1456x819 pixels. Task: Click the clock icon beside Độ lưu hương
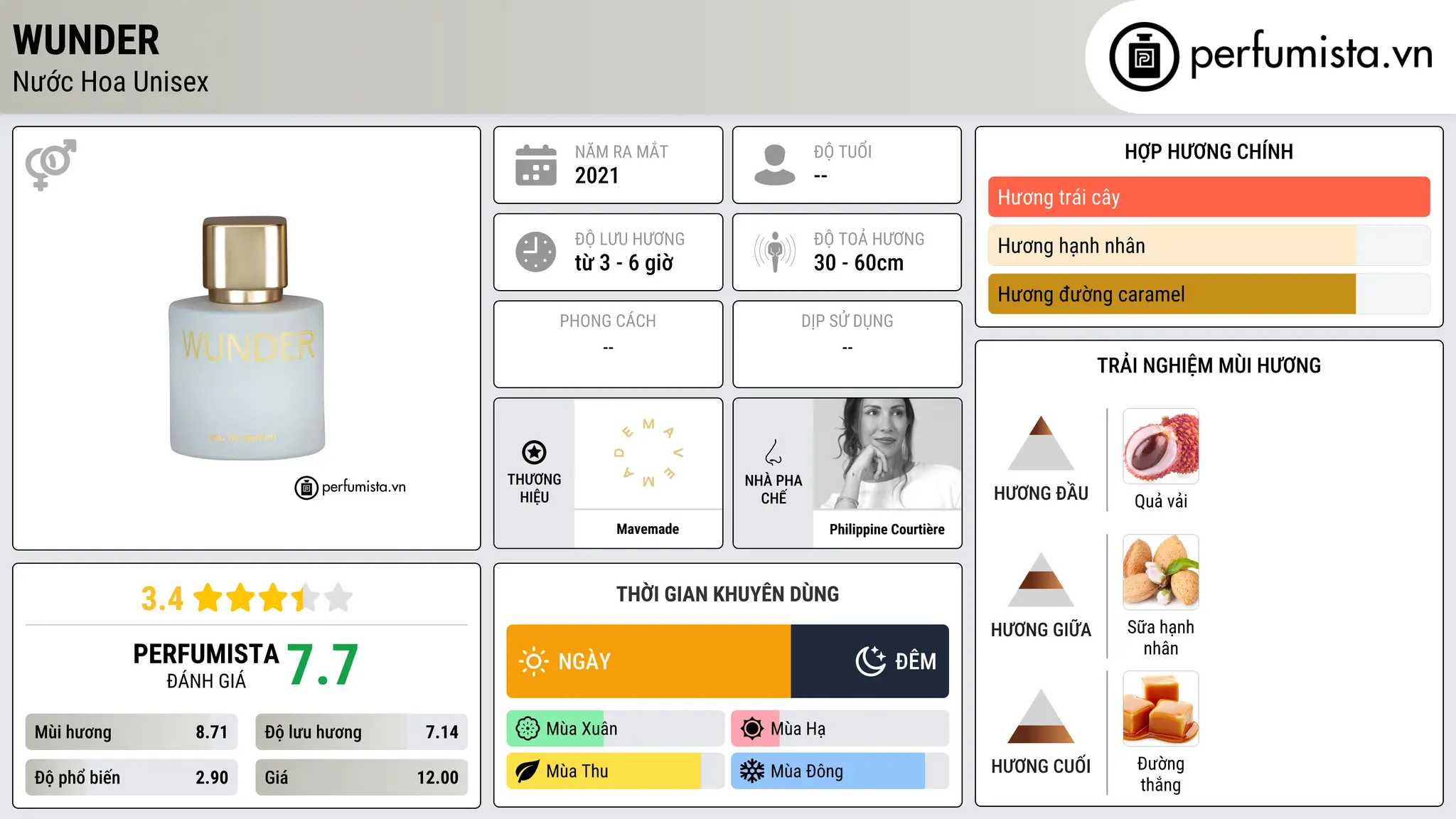click(x=536, y=252)
